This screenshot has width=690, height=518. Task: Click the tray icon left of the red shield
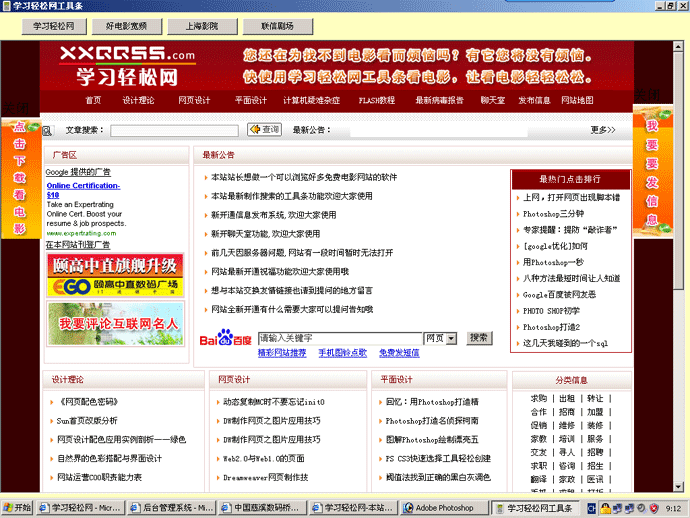[642, 508]
